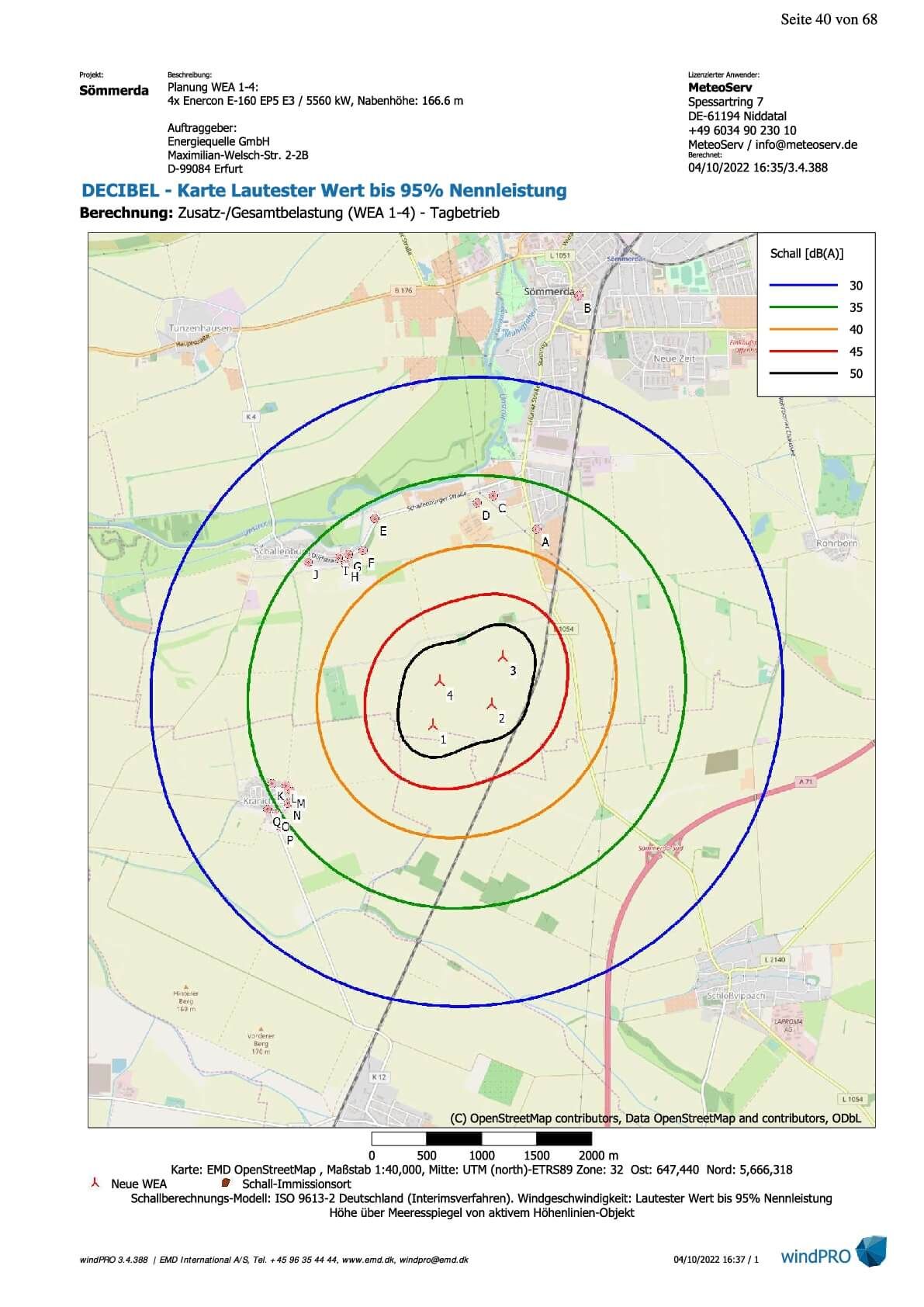The height and width of the screenshot is (1307, 924).
Task: Click immission point marker J near Schallenburg
Action: coord(309,562)
